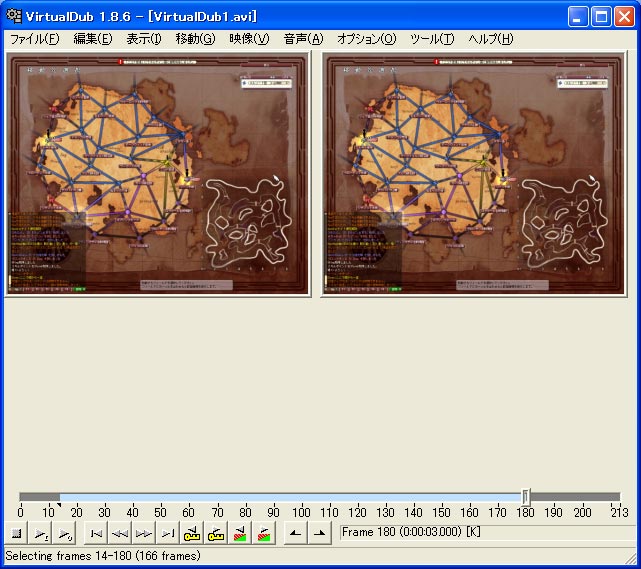
Task: Open the ツール(T) menu
Action: (x=432, y=39)
